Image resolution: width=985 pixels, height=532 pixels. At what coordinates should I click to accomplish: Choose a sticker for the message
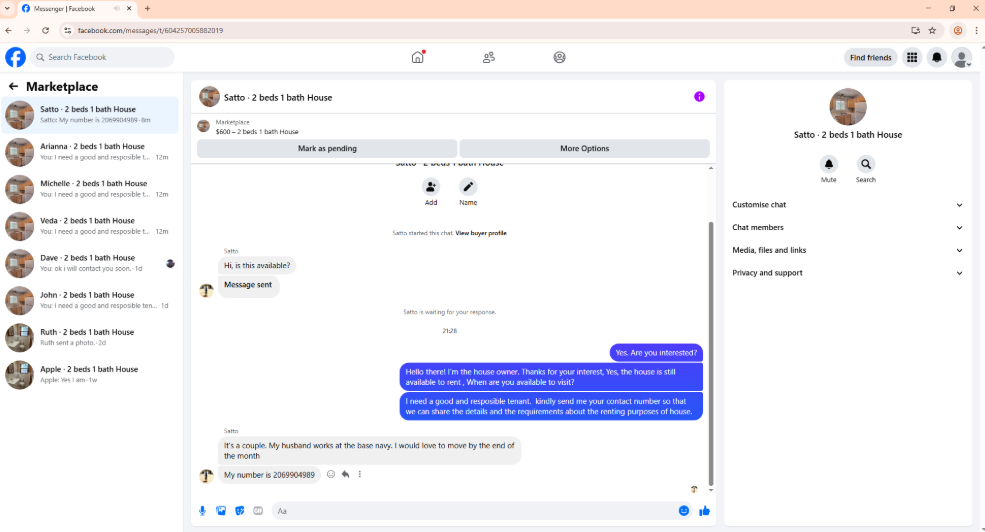tap(239, 511)
